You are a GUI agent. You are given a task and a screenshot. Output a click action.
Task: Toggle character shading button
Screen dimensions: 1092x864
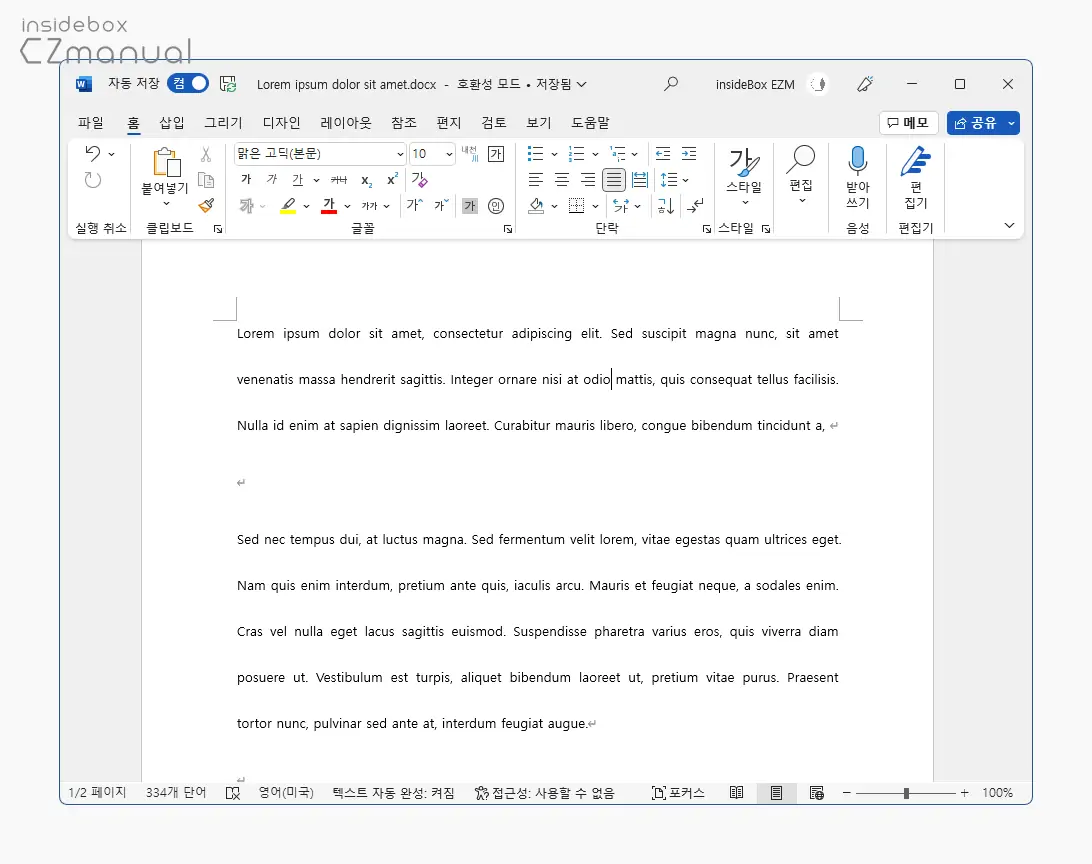(470, 205)
